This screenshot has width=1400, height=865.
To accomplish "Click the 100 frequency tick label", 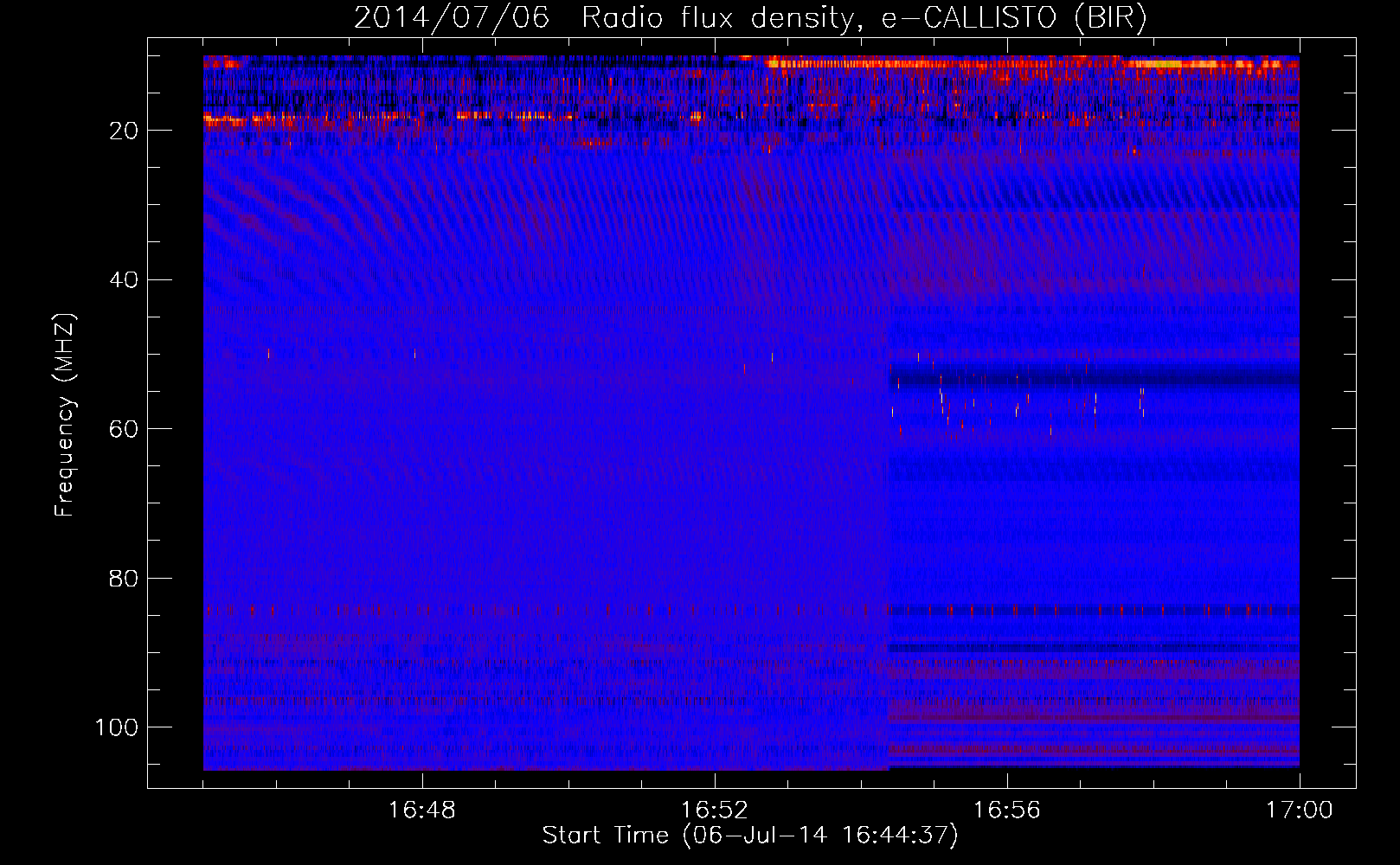I will pos(117,727).
